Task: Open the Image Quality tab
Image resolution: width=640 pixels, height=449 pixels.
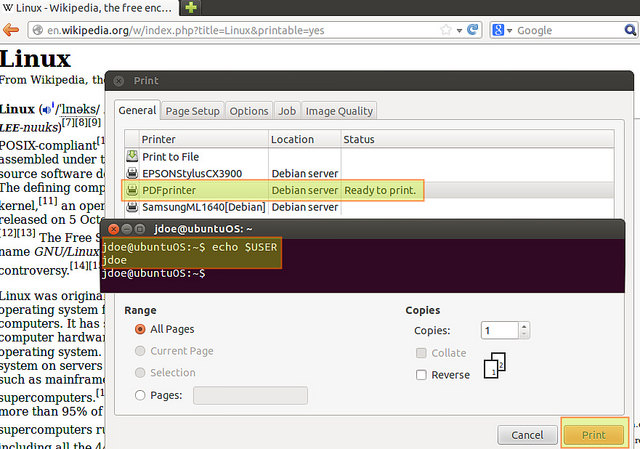Action: pyautogui.click(x=340, y=111)
